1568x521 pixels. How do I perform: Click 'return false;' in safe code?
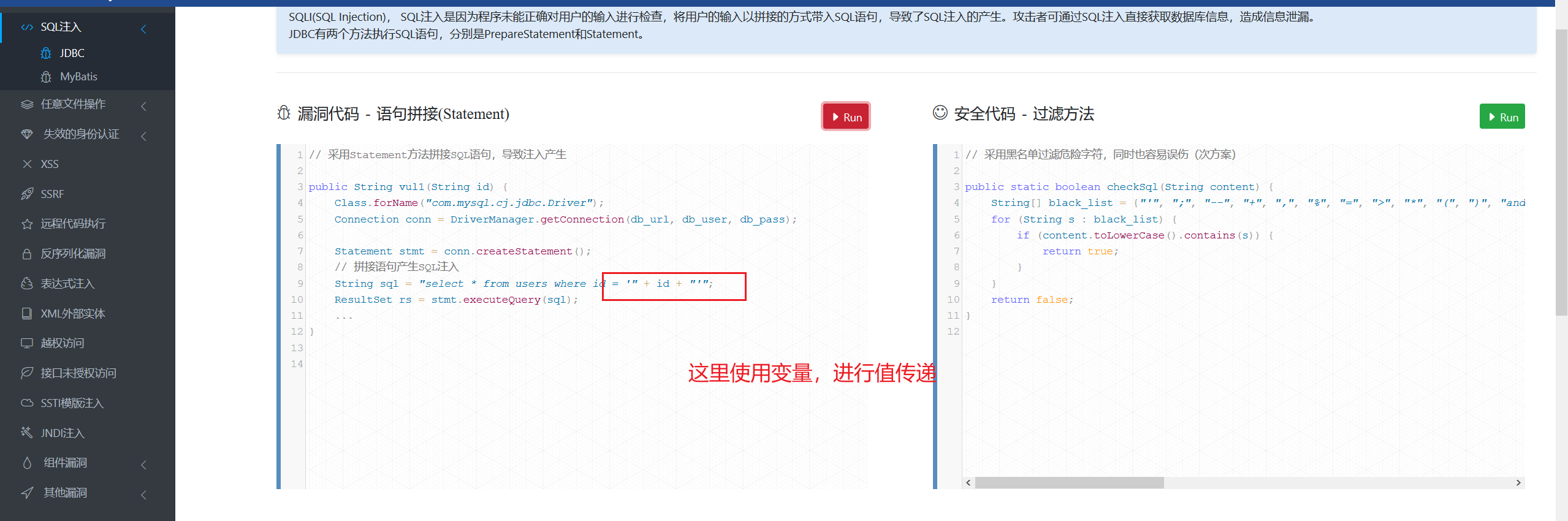1032,300
